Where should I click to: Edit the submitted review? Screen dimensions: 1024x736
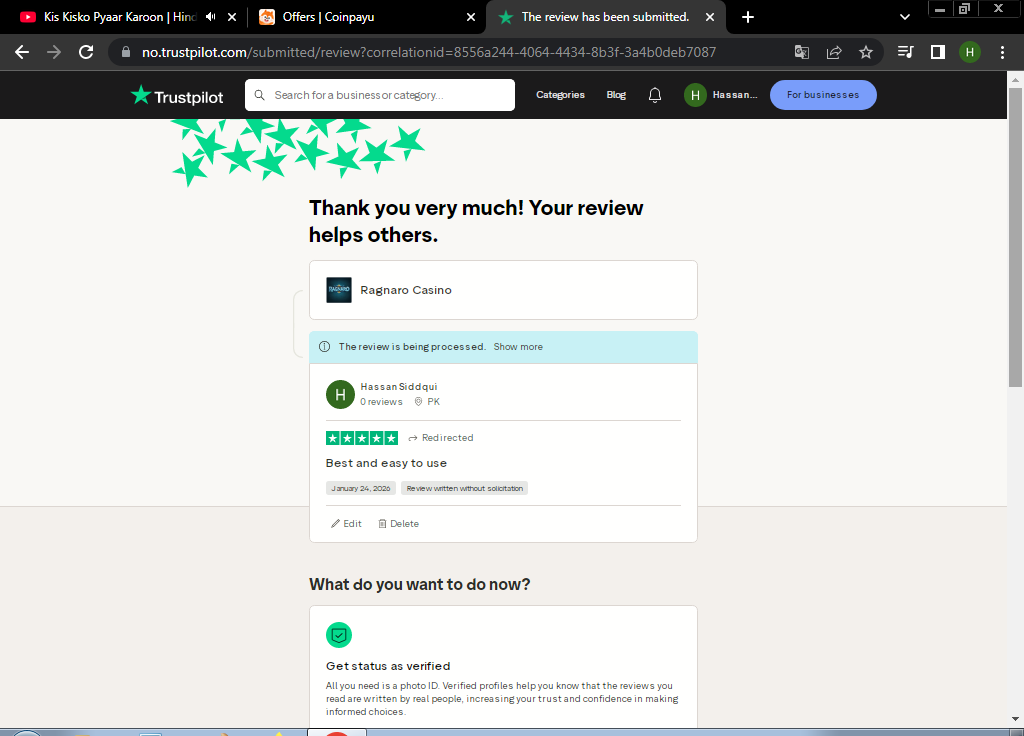tap(346, 524)
